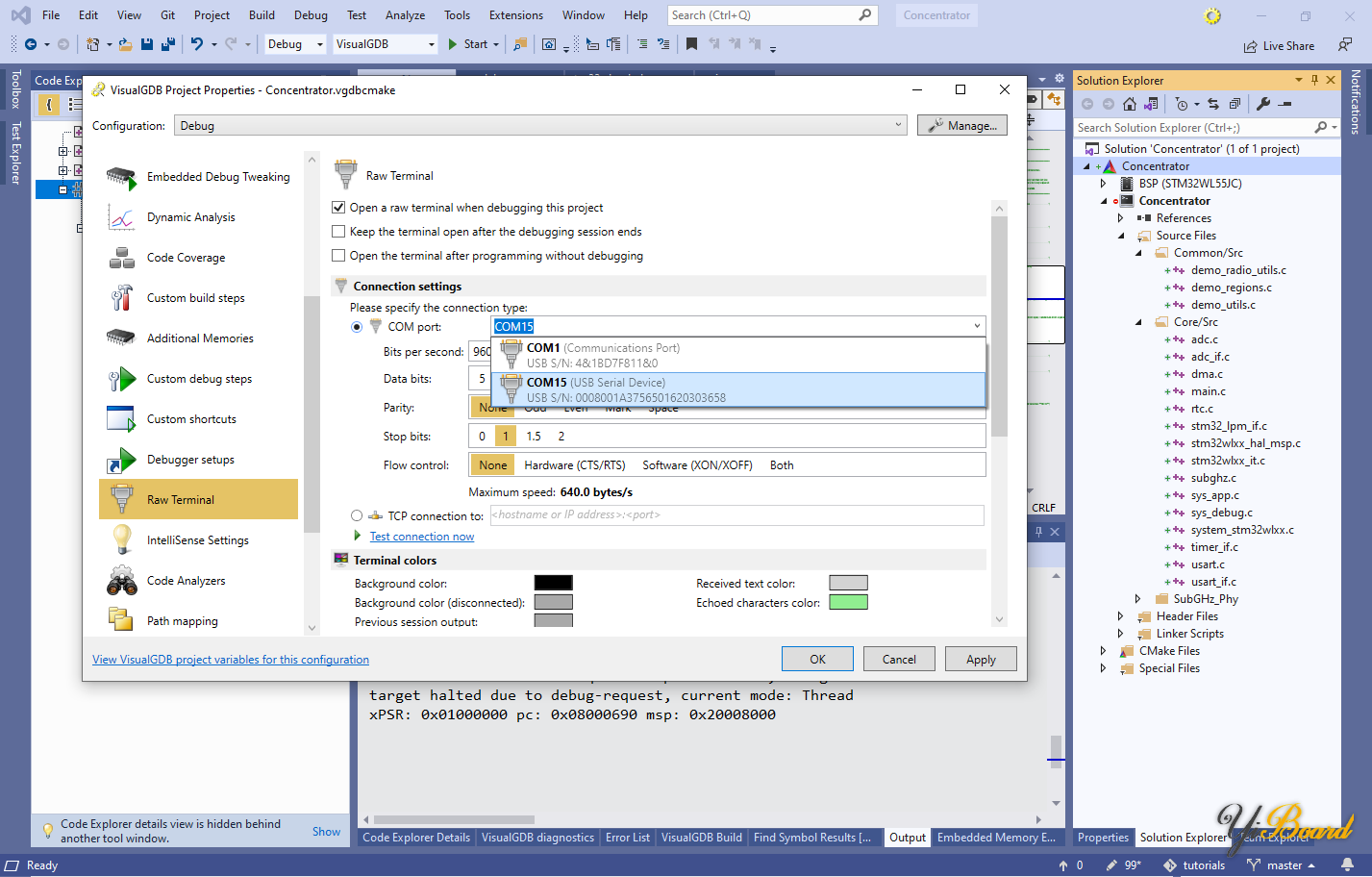This screenshot has width=1372, height=877.
Task: Choose COM1 Communications Port from list
Action: 738,355
